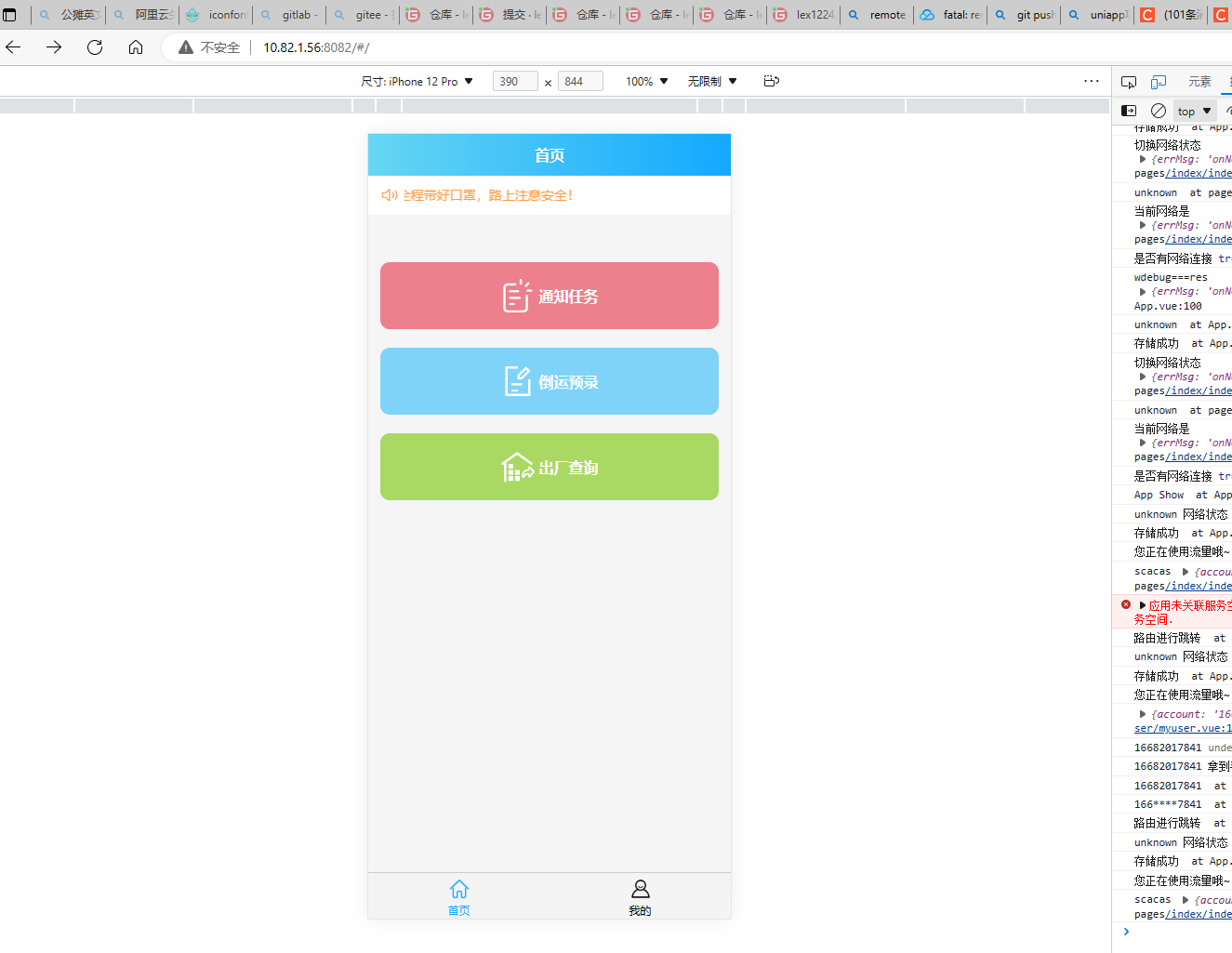The height and width of the screenshot is (953, 1232).
Task: Click the console prompt chevron at bottom
Action: (1126, 932)
